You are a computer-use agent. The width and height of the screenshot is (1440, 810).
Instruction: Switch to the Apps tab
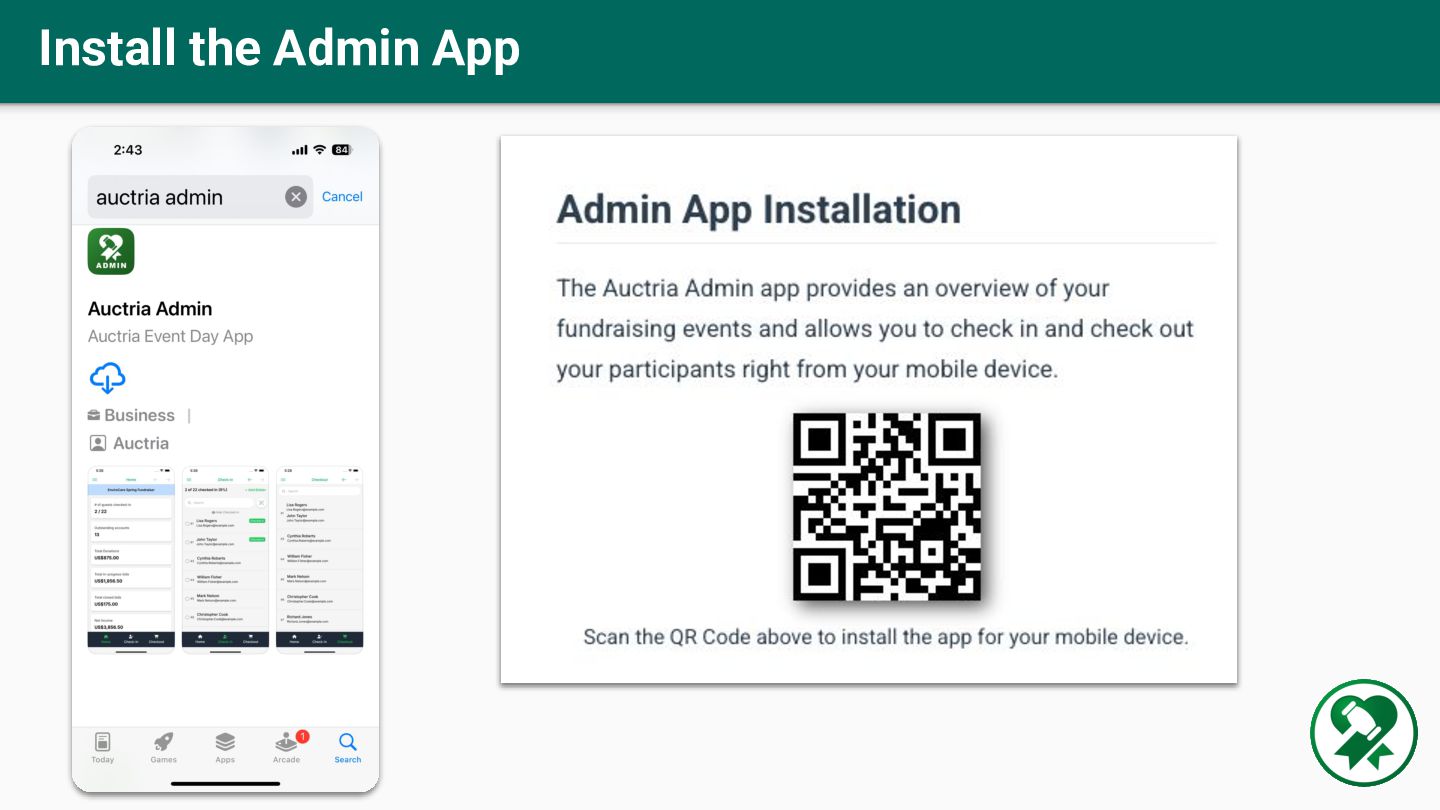pos(225,747)
